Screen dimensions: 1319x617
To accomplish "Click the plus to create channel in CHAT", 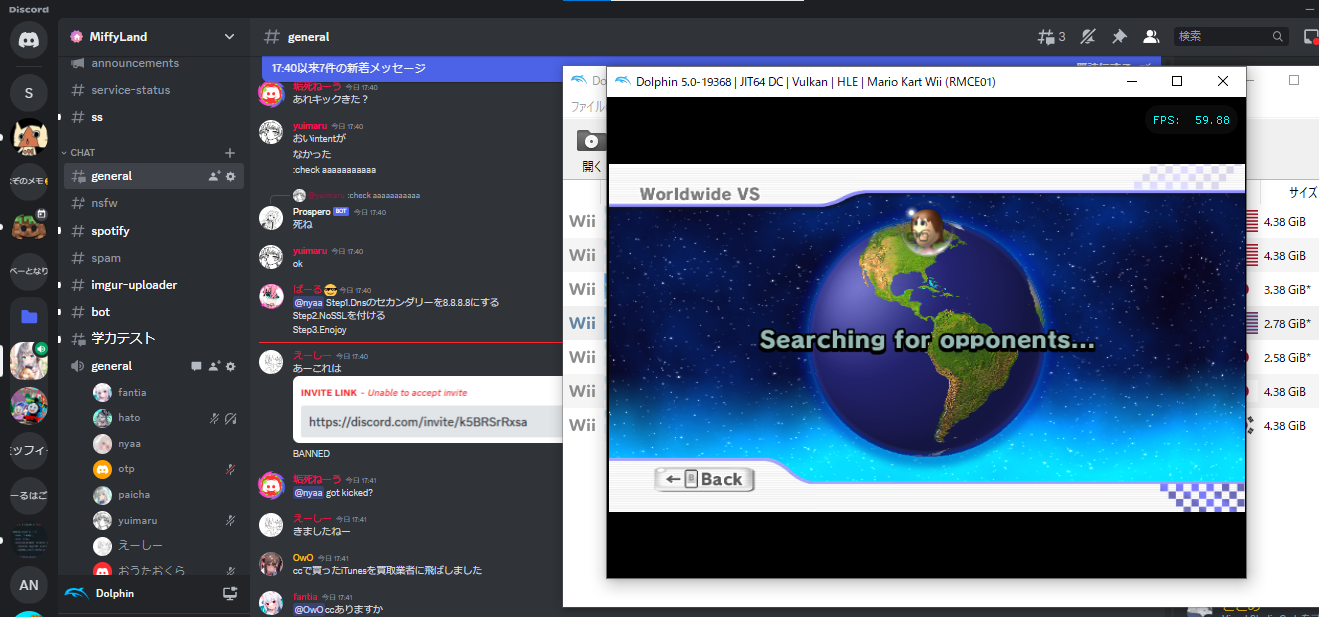I will click(x=230, y=153).
